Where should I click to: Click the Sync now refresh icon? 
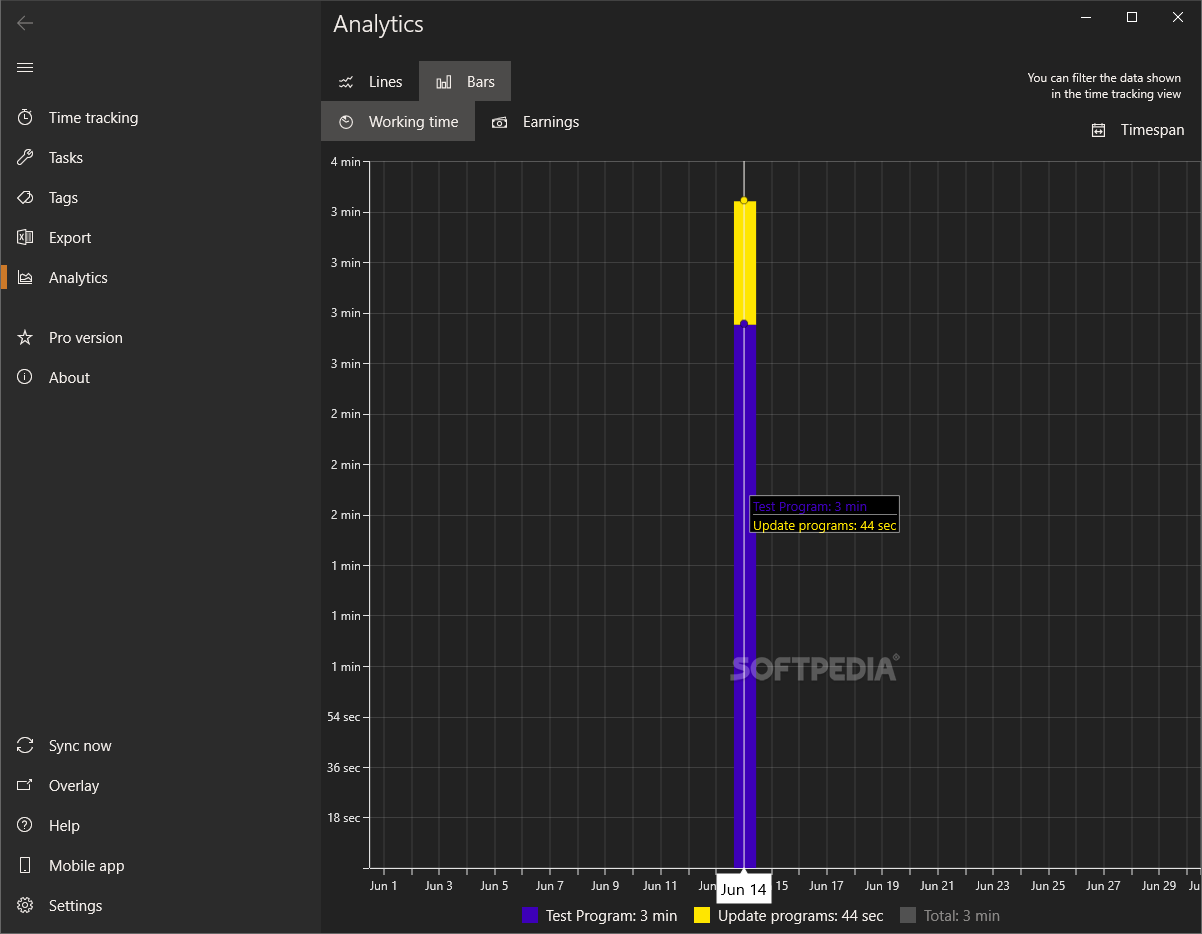(x=25, y=746)
